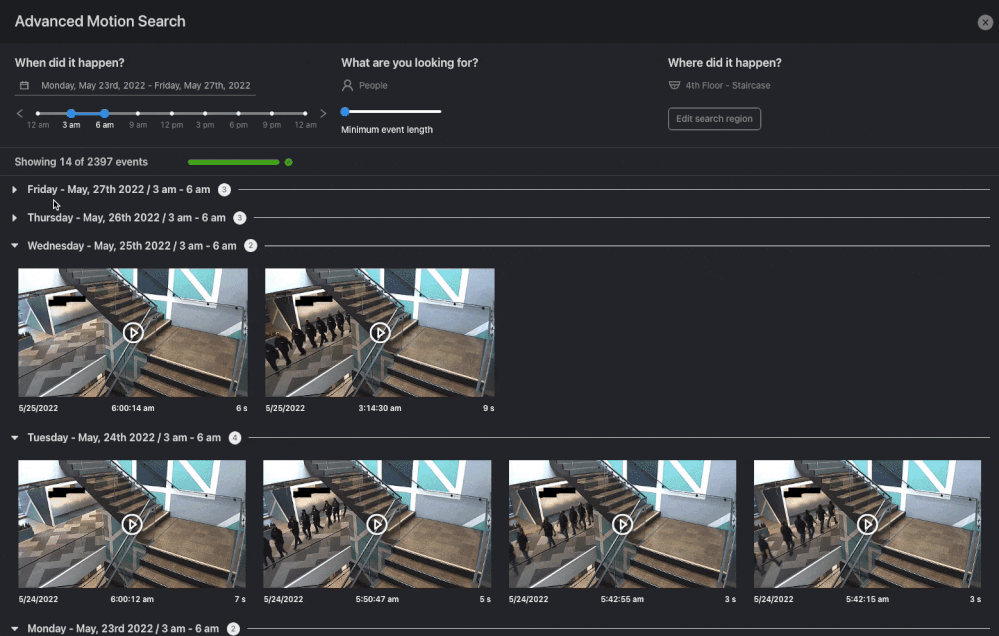
Task: Go to the next time range with right arrow
Action: 323,113
